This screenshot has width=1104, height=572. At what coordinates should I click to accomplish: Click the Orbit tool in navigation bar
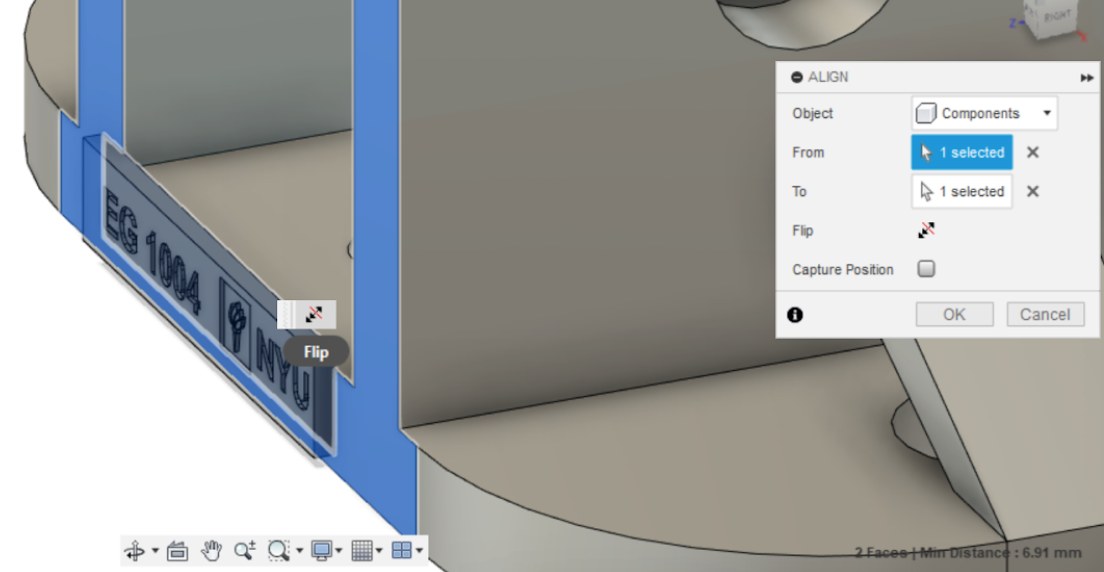click(135, 550)
